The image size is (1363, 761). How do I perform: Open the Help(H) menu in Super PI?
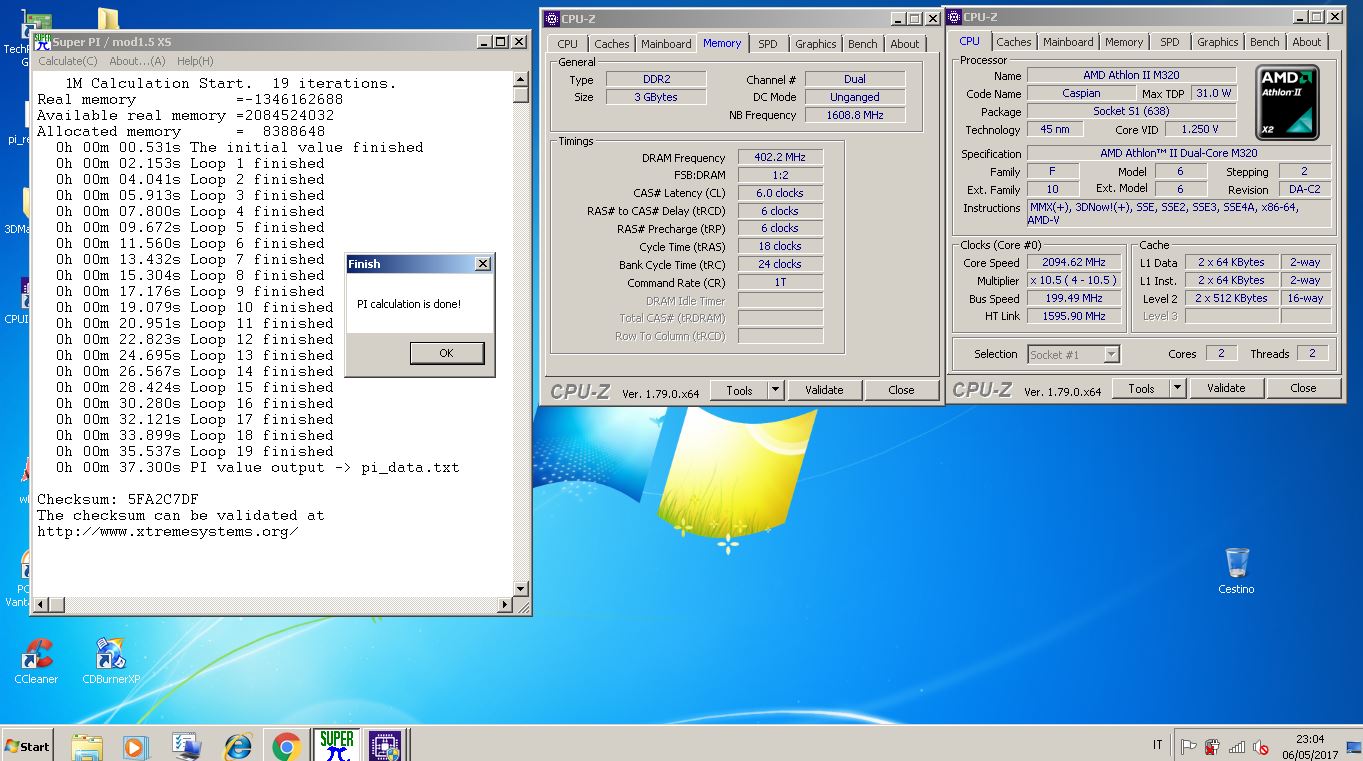(195, 61)
